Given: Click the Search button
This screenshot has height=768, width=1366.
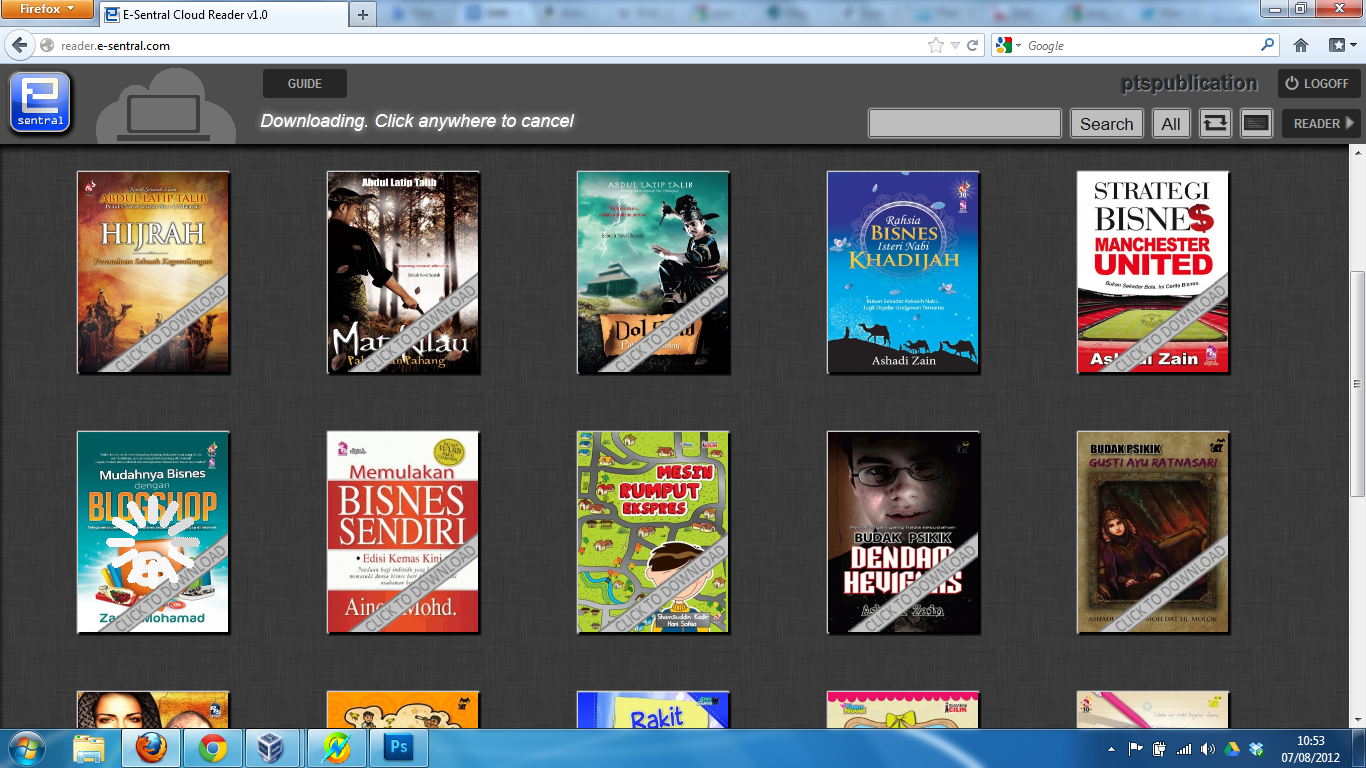Looking at the screenshot, I should (x=1106, y=124).
